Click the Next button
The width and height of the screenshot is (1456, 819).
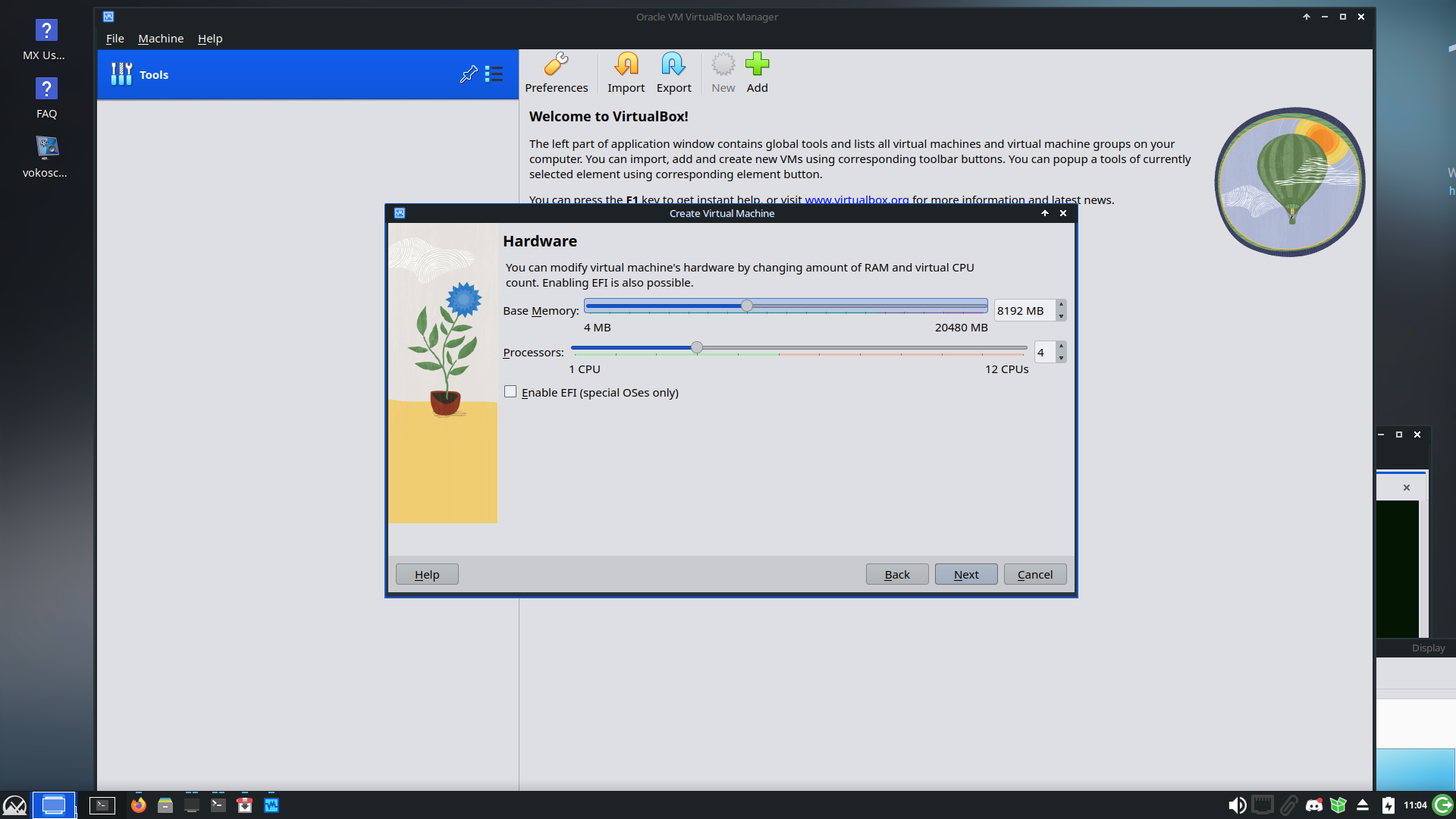(966, 575)
